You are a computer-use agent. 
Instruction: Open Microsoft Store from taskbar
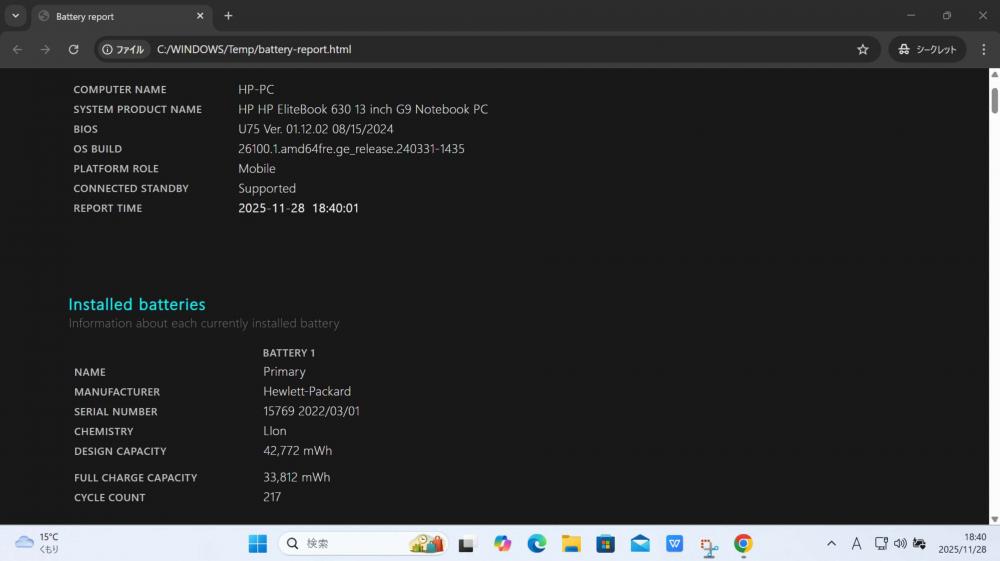[605, 543]
